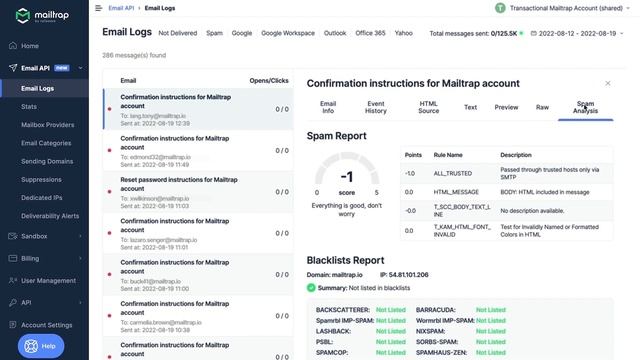Open Suppressions in the sidebar

point(41,179)
